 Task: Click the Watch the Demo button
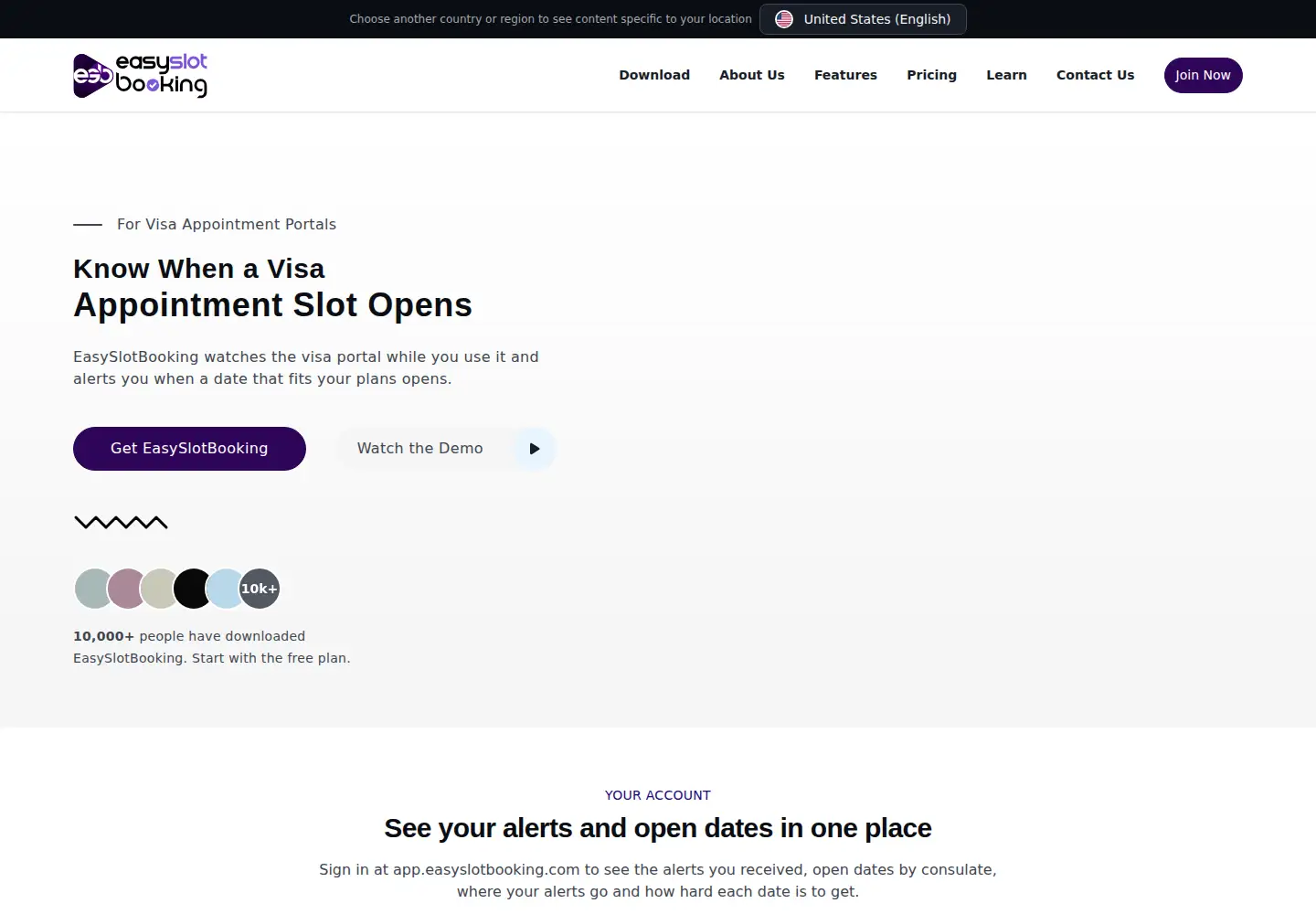447,449
